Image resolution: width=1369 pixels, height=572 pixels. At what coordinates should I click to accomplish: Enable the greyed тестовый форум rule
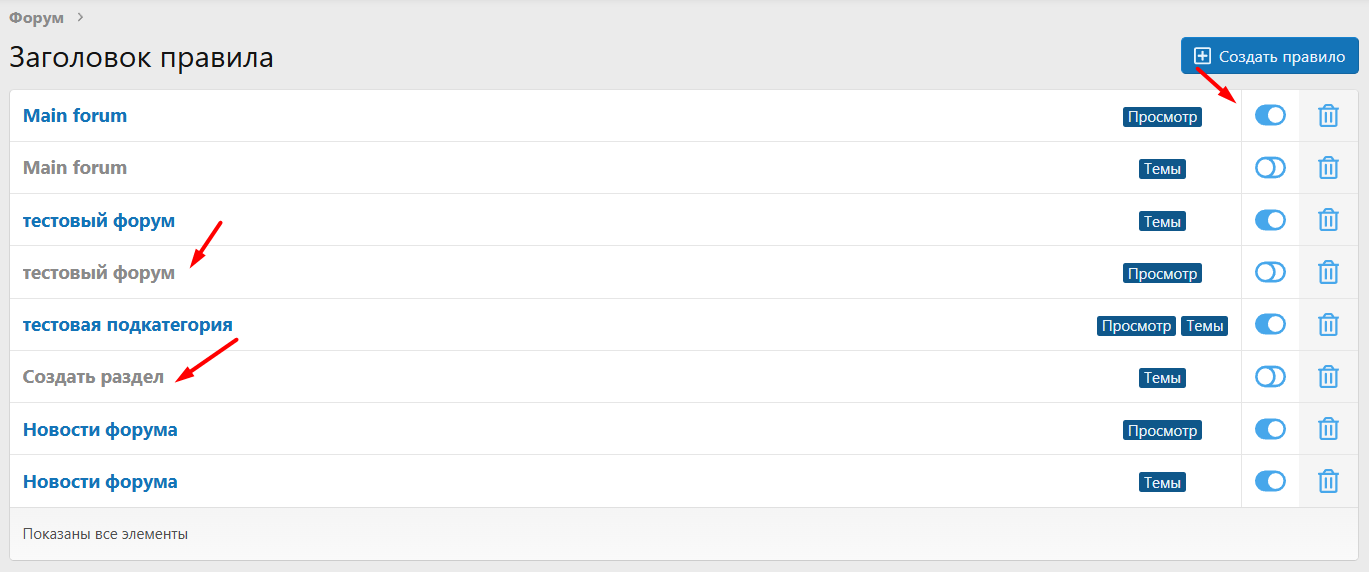click(x=1270, y=272)
